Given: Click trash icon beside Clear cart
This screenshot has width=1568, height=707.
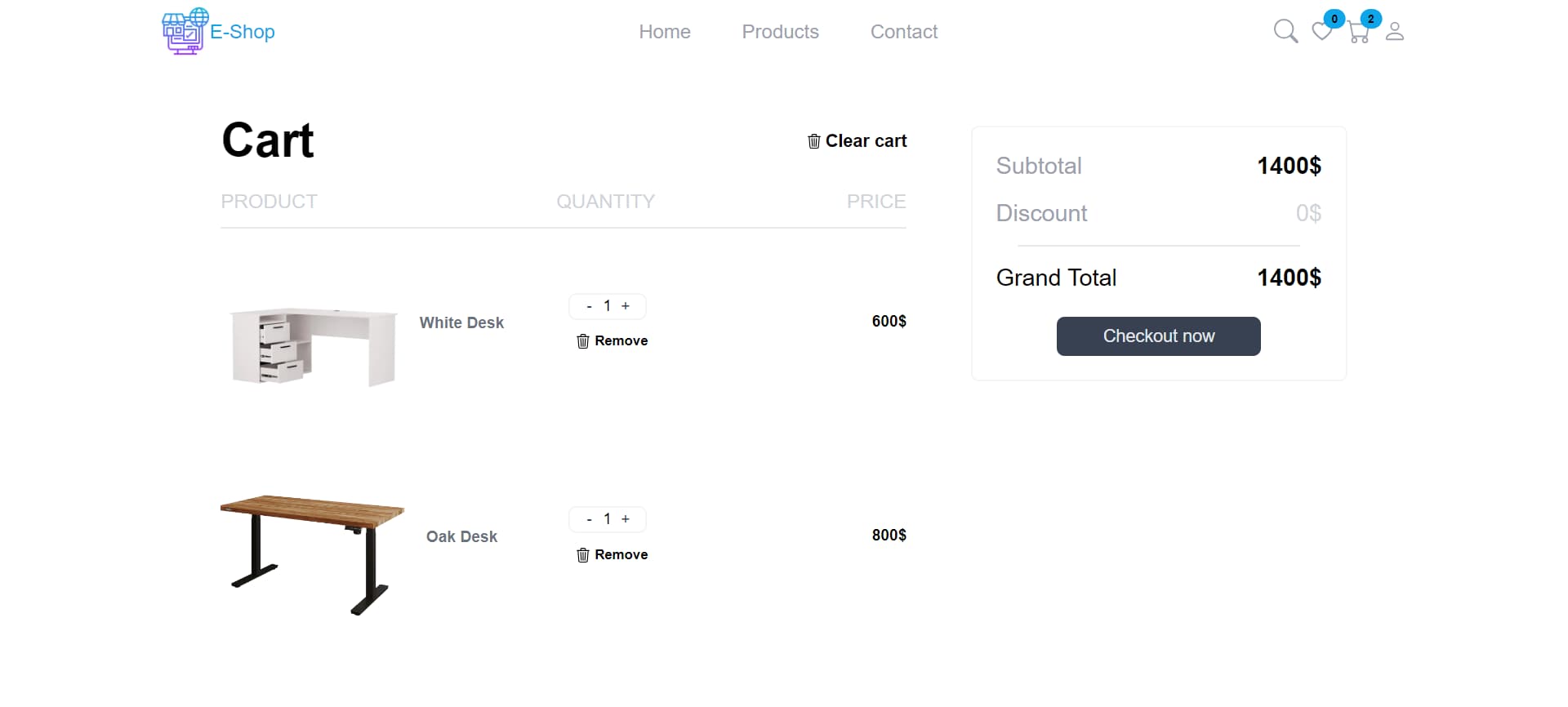Looking at the screenshot, I should tap(813, 141).
